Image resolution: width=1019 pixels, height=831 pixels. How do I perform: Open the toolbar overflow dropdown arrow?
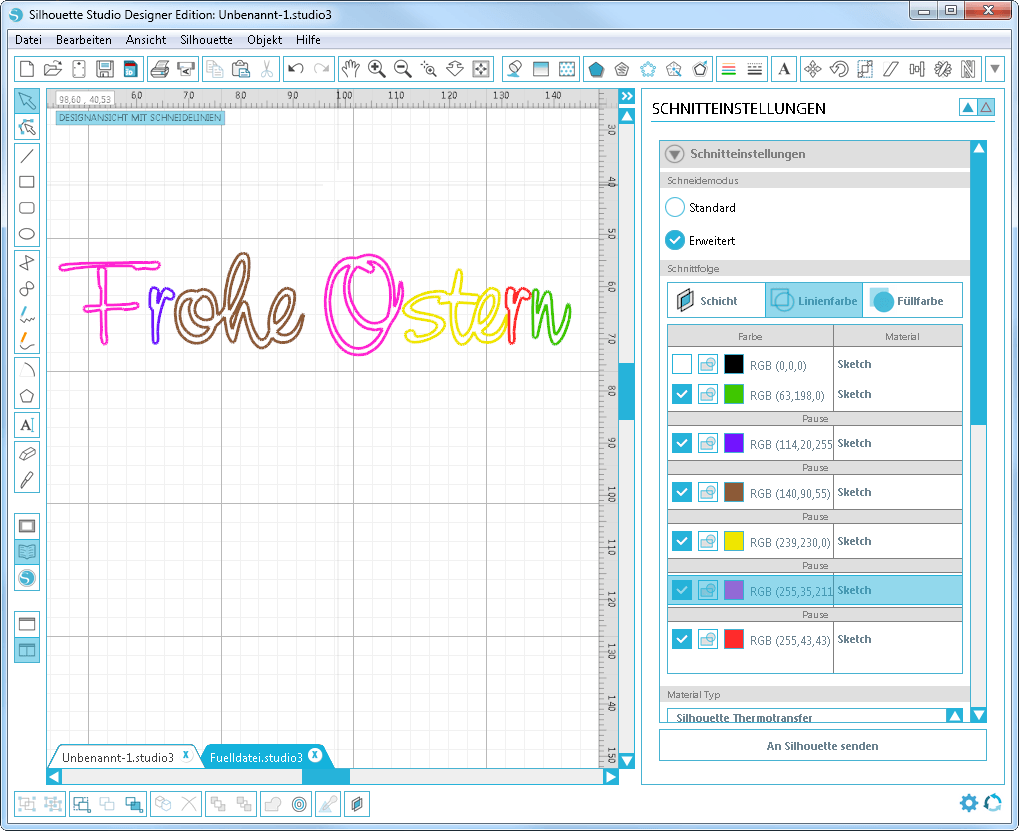pos(995,69)
